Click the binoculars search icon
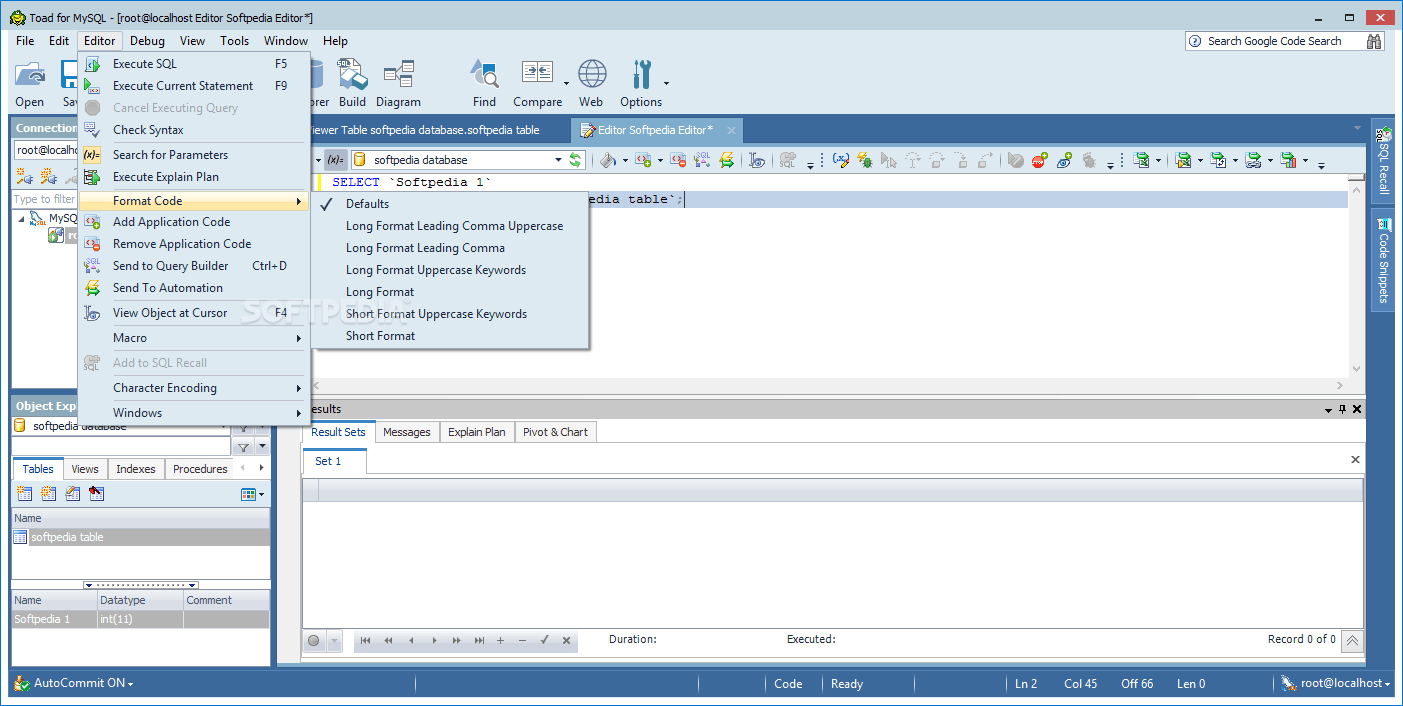 pyautogui.click(x=1374, y=41)
